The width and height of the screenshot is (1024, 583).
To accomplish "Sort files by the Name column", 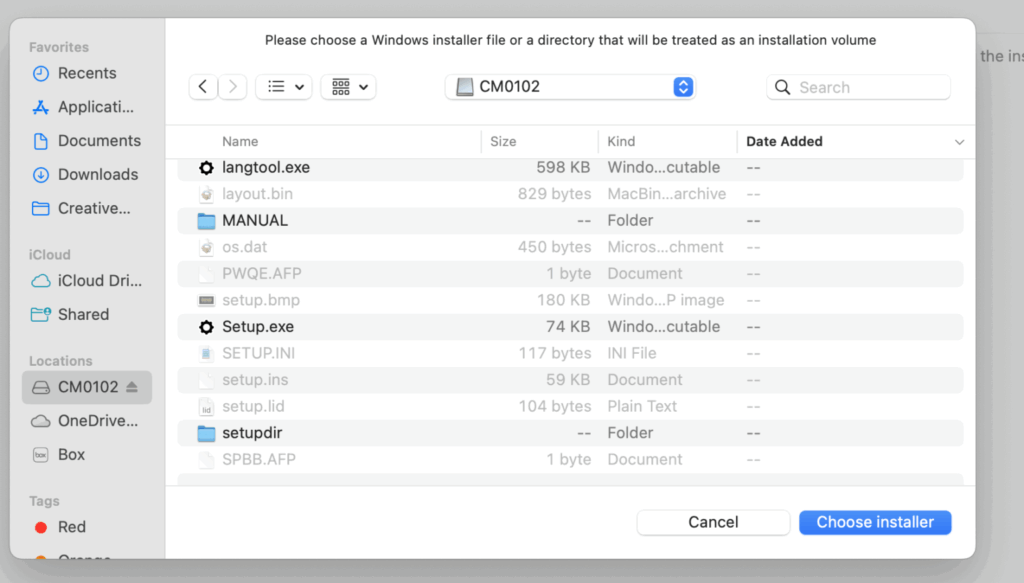I will (x=240, y=142).
